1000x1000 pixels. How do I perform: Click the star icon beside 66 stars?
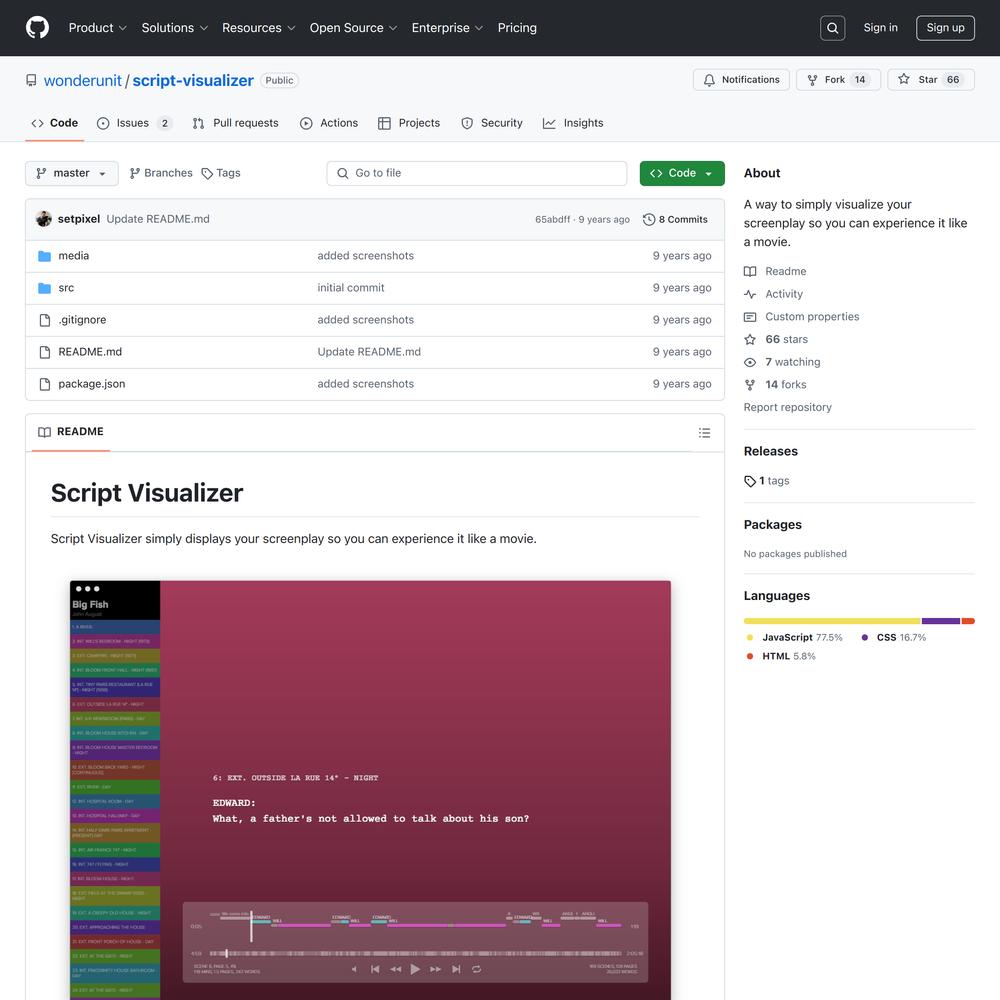click(x=750, y=339)
